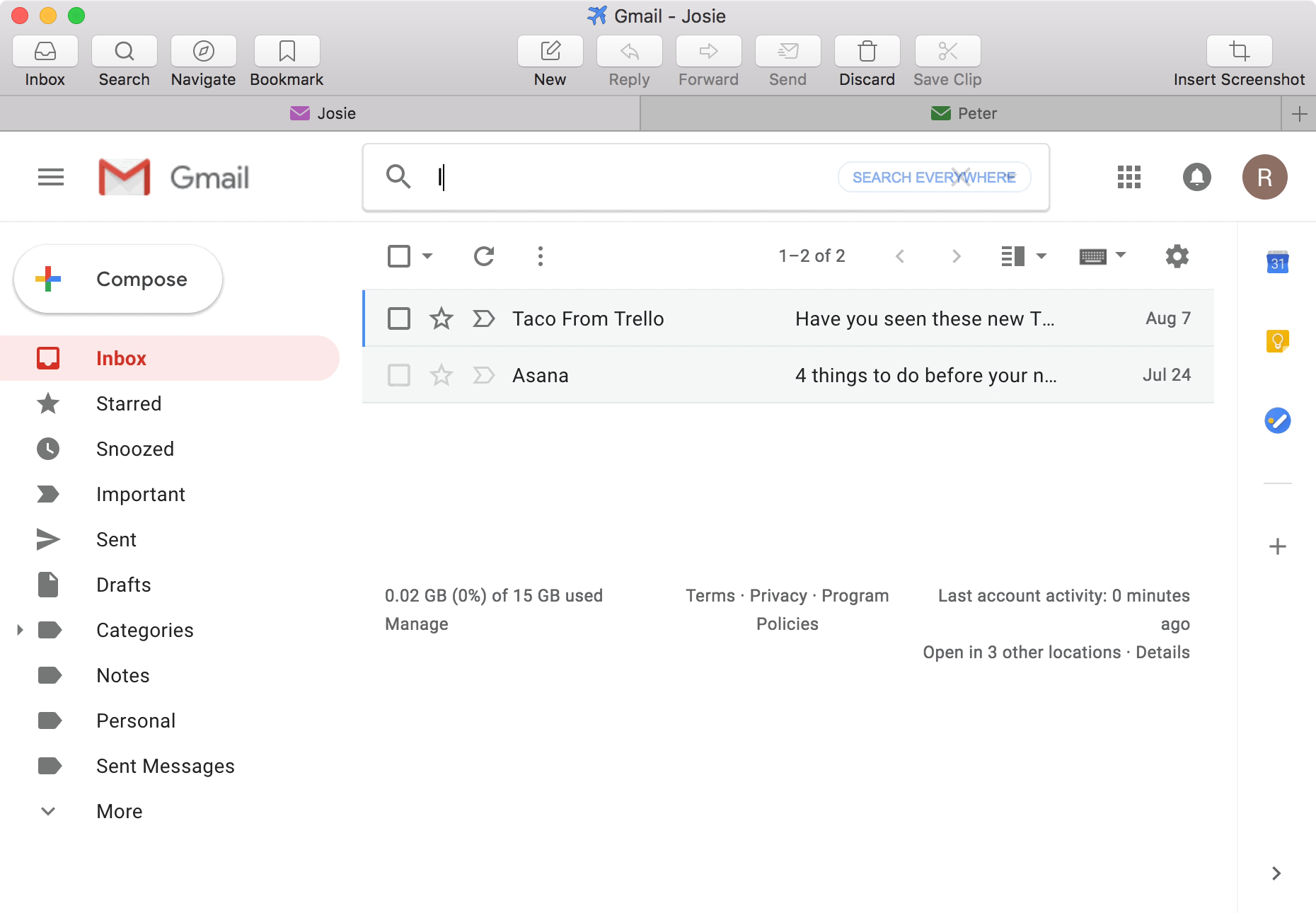Screen dimensions: 1316x913
Task: Open notifications bell icon
Action: coord(1196,177)
